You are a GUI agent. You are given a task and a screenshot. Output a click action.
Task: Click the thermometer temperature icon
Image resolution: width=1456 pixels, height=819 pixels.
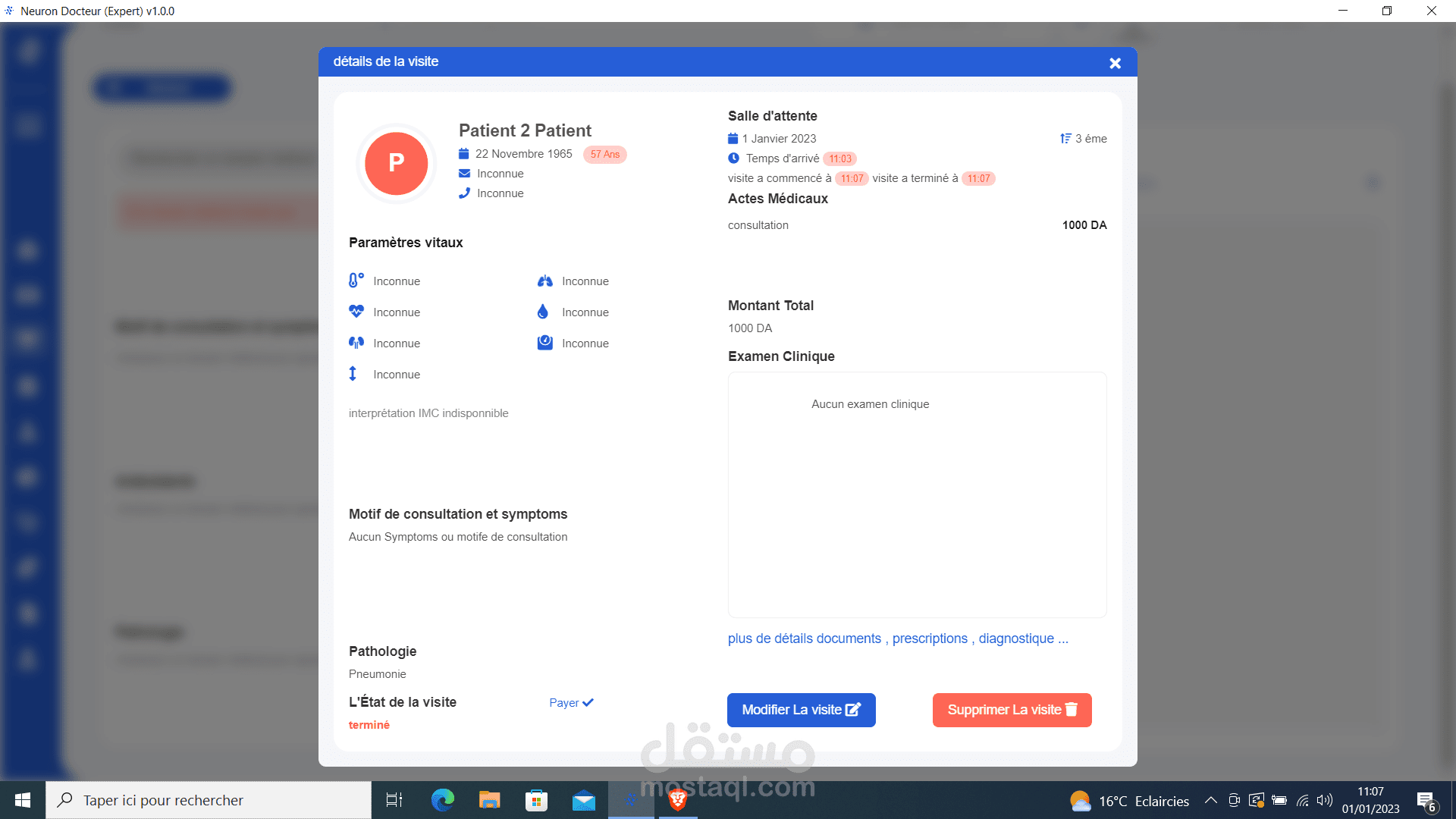tap(356, 281)
